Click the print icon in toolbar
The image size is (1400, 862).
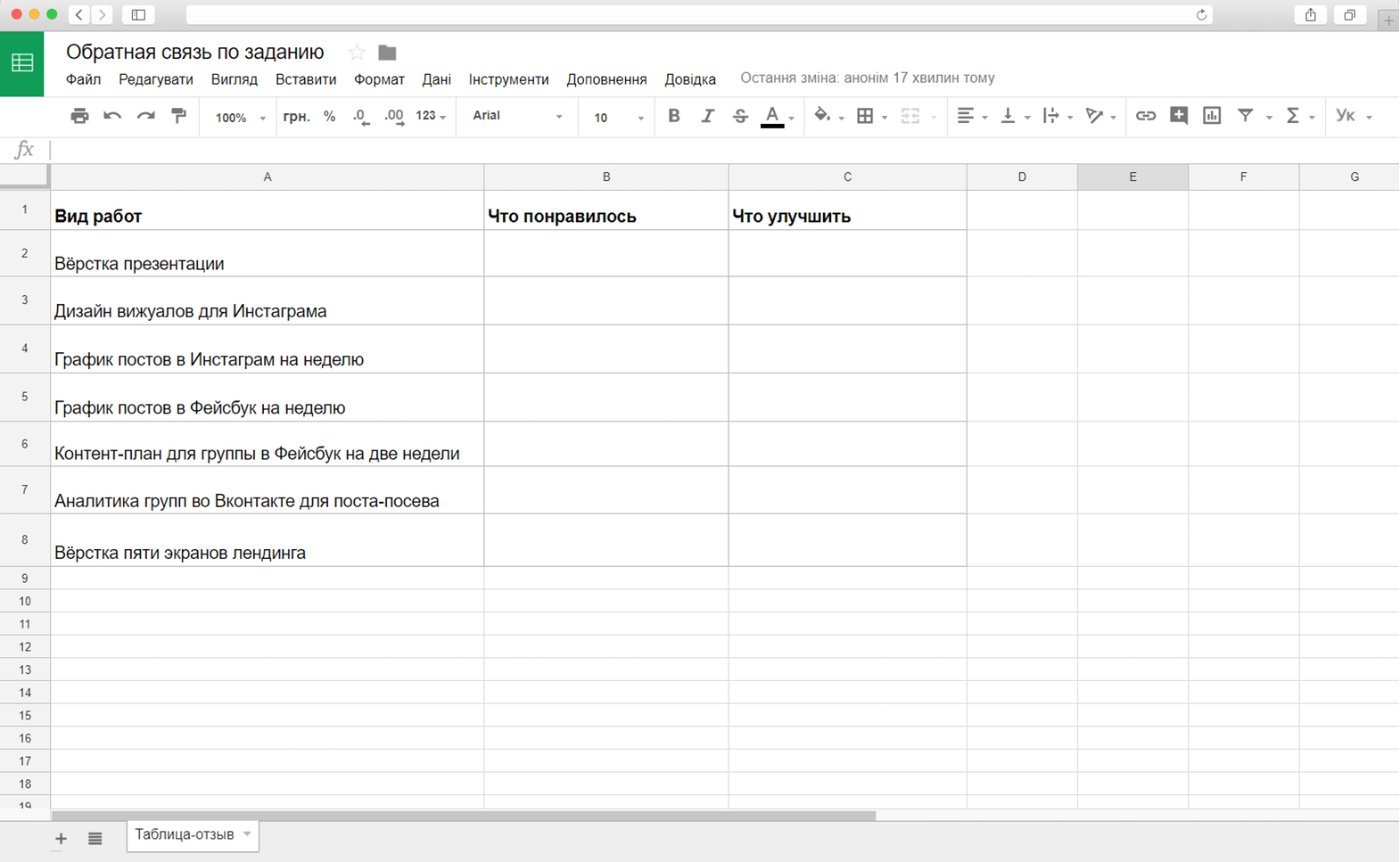tap(79, 116)
